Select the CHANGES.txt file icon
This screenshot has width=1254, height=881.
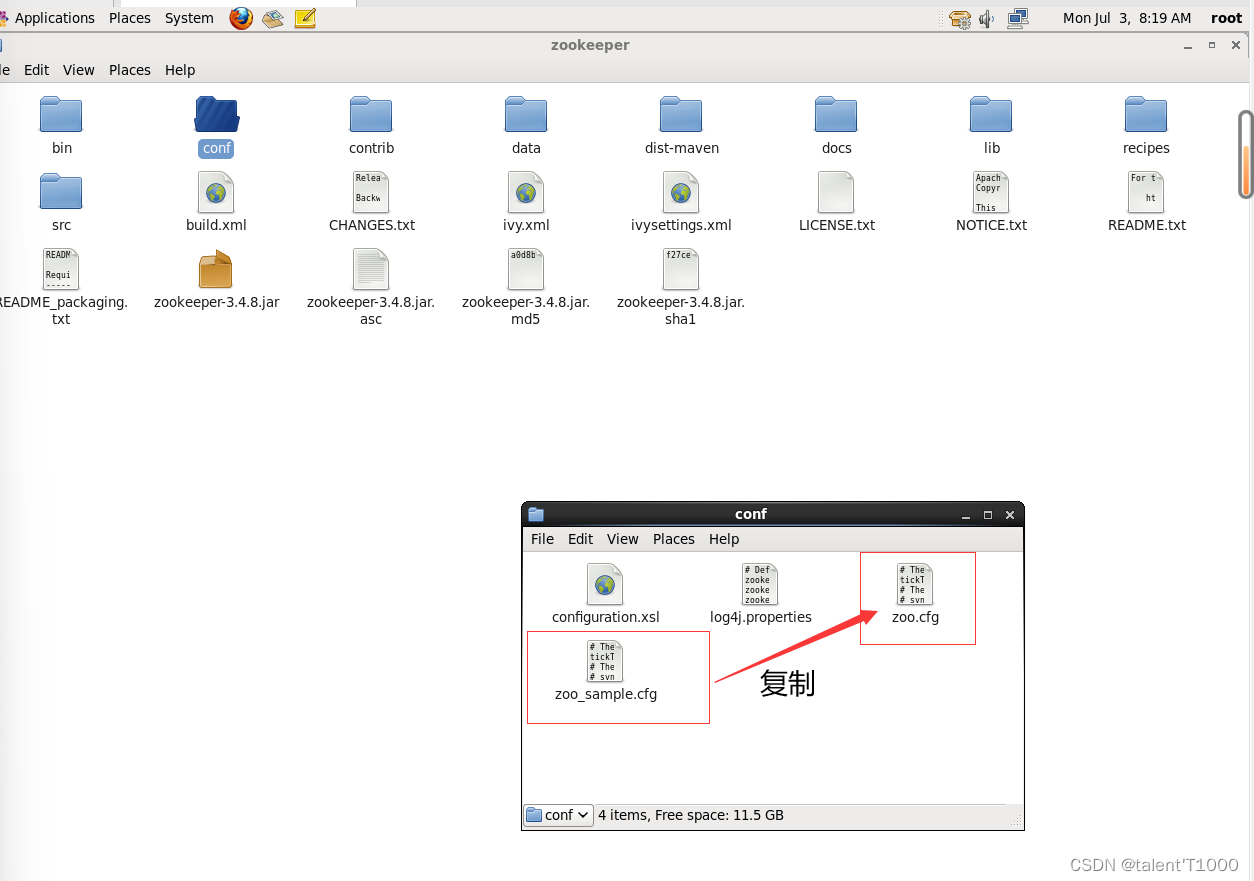click(x=371, y=192)
